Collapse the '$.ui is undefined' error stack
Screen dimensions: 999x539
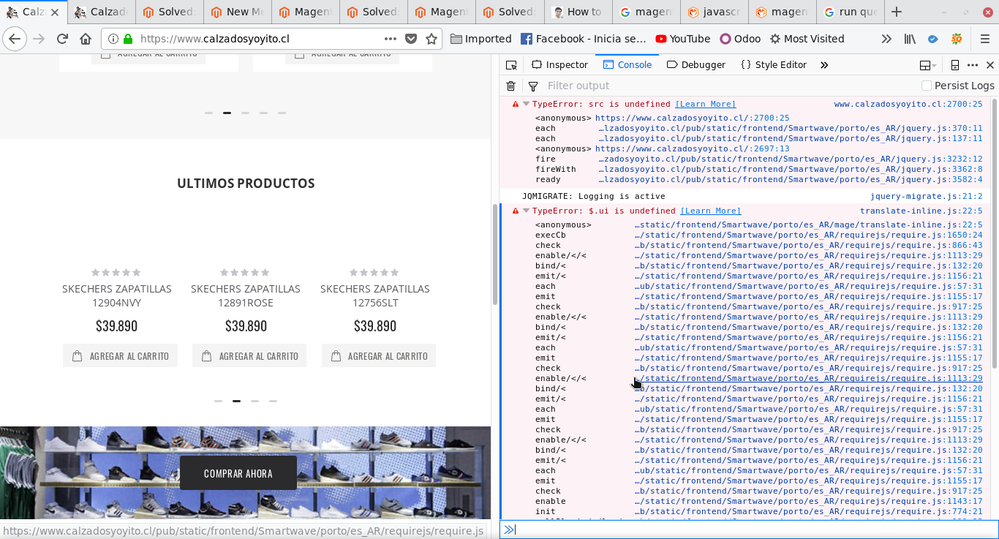coord(527,211)
